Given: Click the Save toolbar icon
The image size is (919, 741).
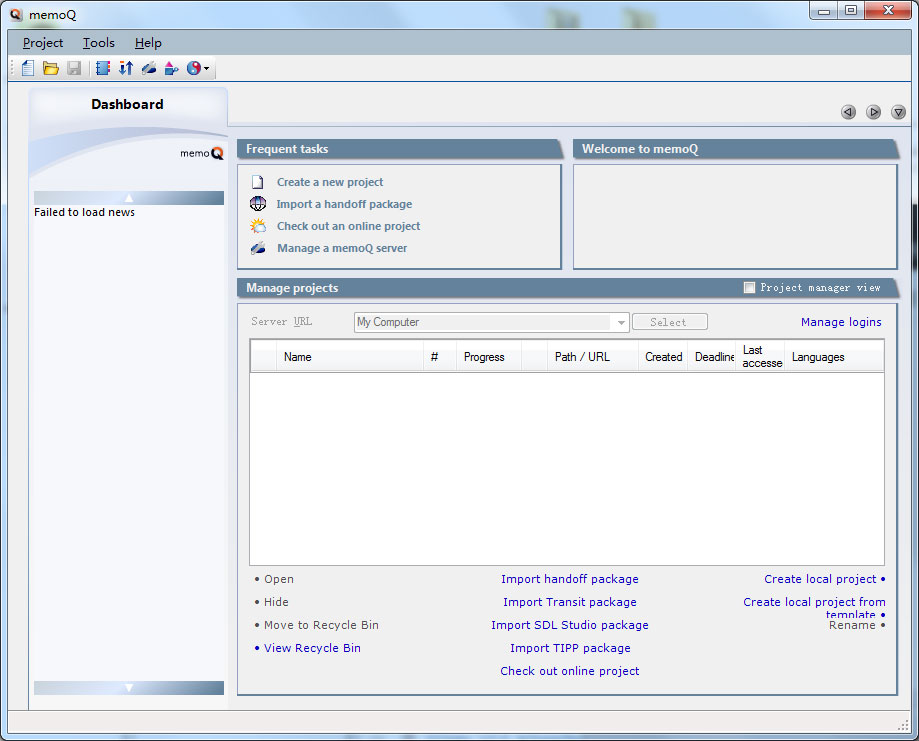Looking at the screenshot, I should pyautogui.click(x=74, y=67).
